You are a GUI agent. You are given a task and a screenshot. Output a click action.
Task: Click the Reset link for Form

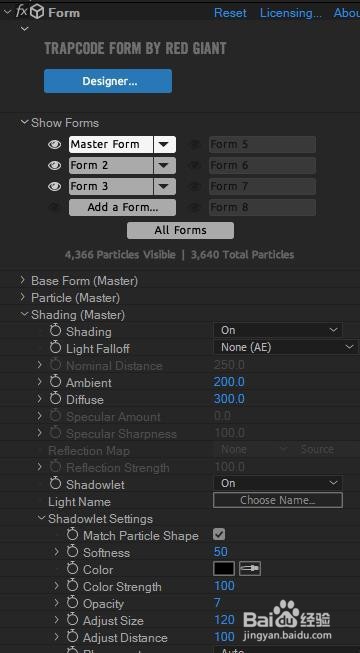(230, 13)
